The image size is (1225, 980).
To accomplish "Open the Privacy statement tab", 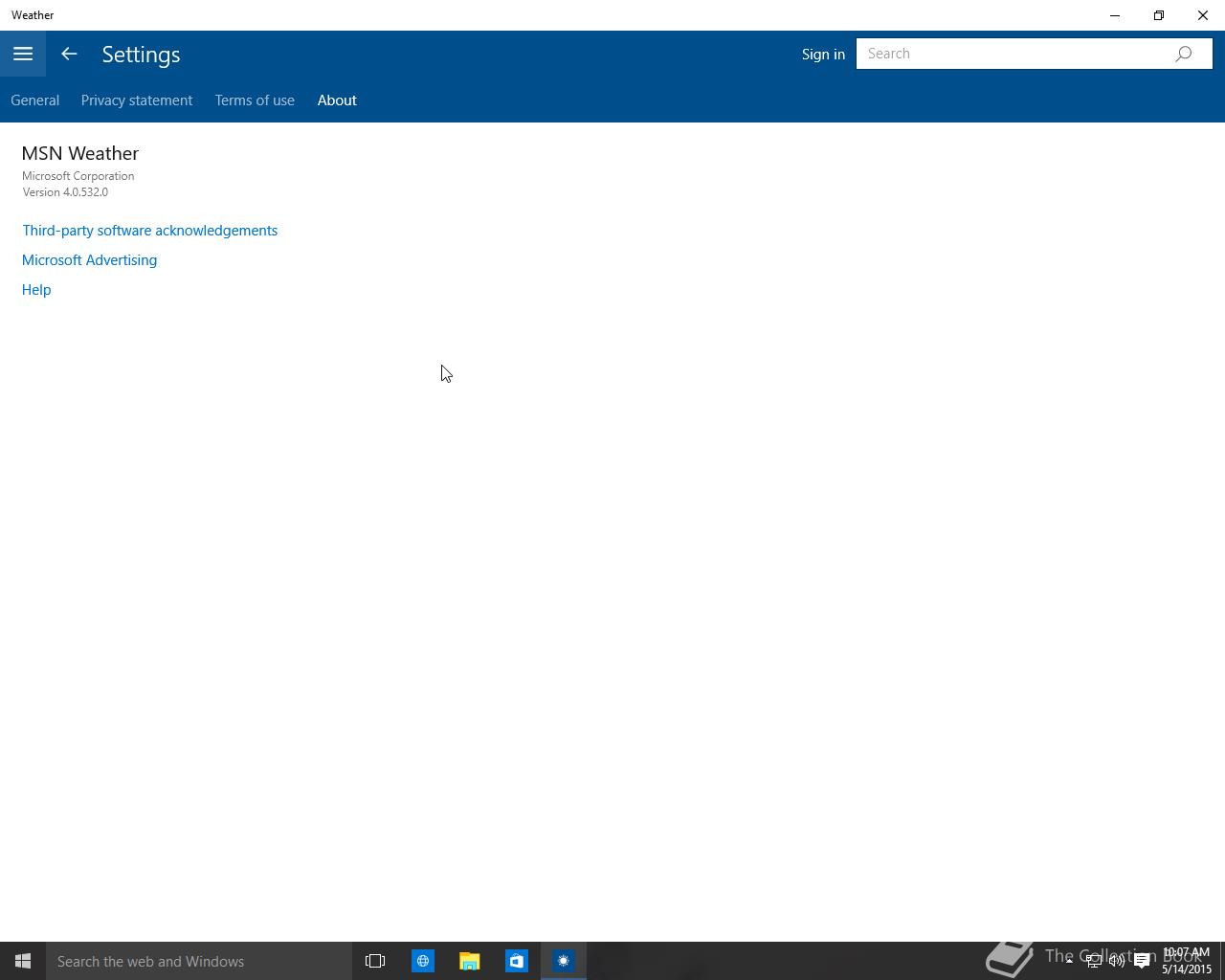I will click(137, 100).
